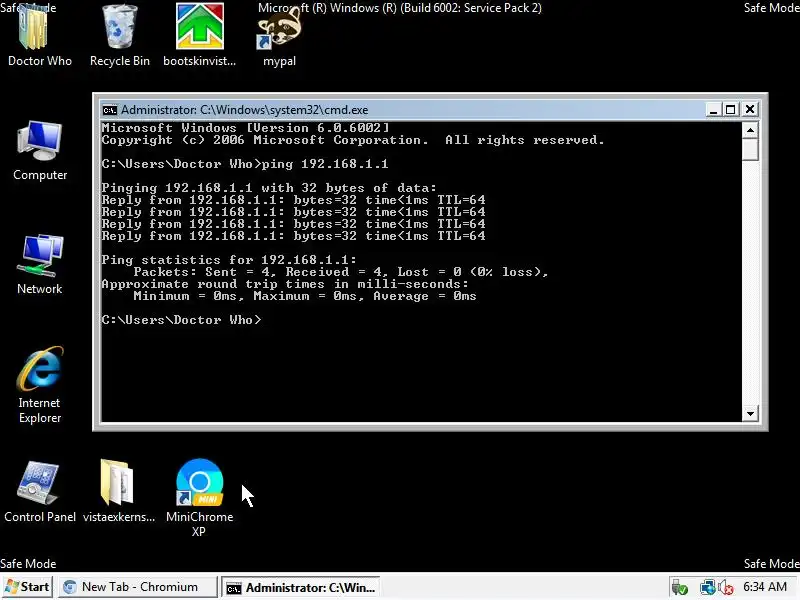Click the muted volume tray icon
This screenshot has height=600, width=800.
726,588
